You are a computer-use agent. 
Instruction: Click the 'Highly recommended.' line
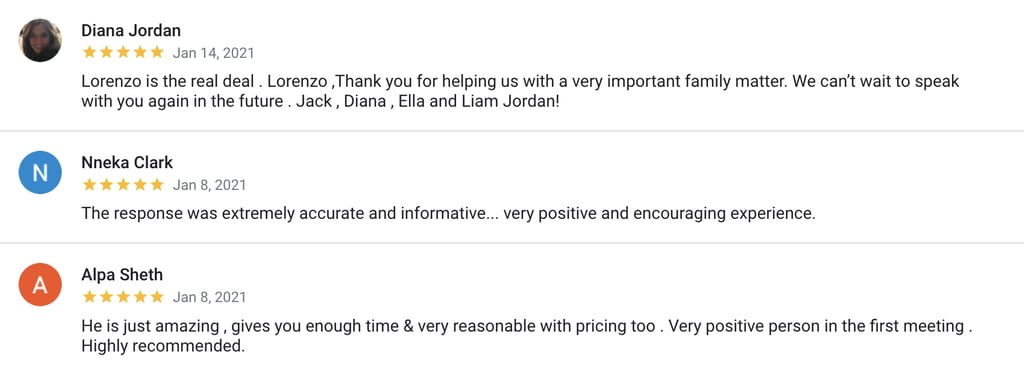163,346
